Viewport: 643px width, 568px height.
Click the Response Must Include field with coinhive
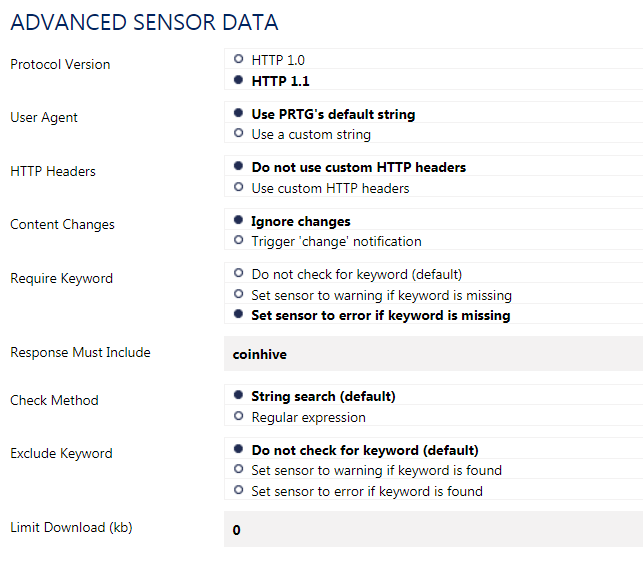click(x=433, y=354)
